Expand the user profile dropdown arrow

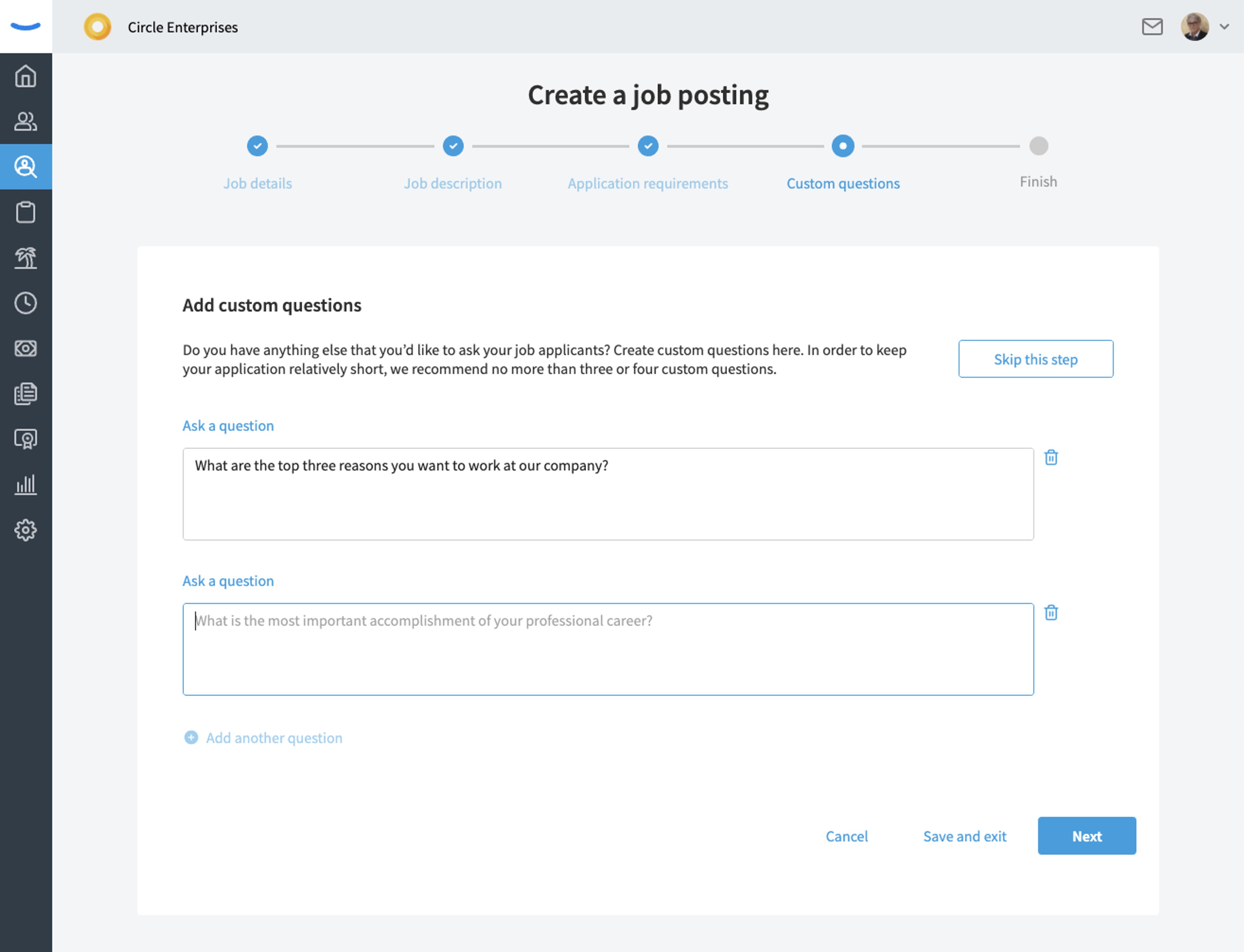click(x=1224, y=27)
